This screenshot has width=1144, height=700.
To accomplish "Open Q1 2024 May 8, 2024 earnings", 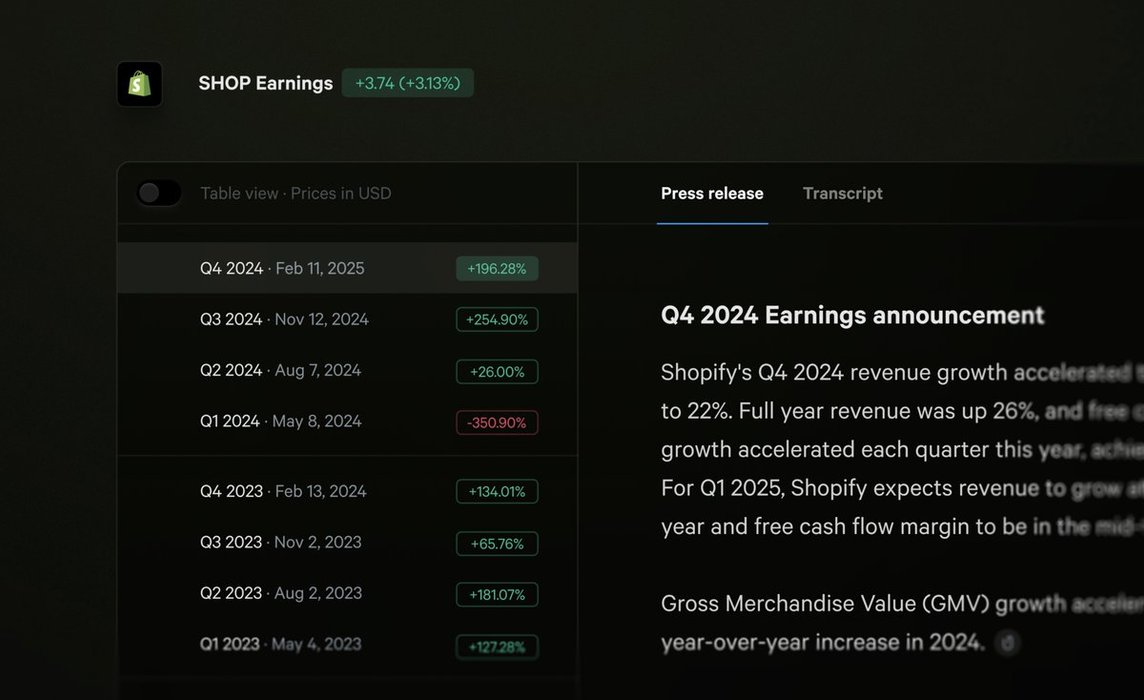I will click(x=281, y=421).
